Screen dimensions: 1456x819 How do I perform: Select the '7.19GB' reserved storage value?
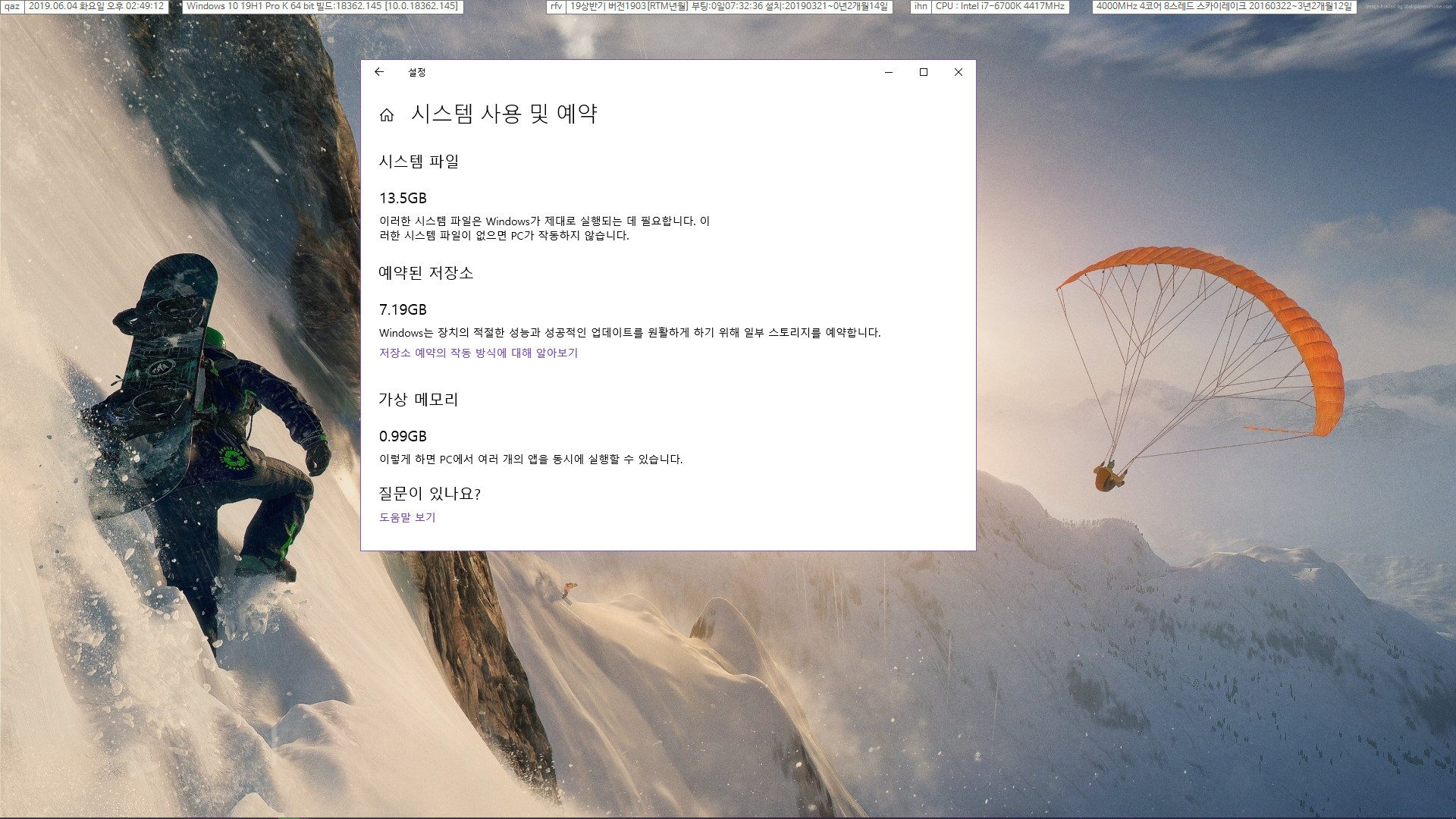click(x=403, y=309)
